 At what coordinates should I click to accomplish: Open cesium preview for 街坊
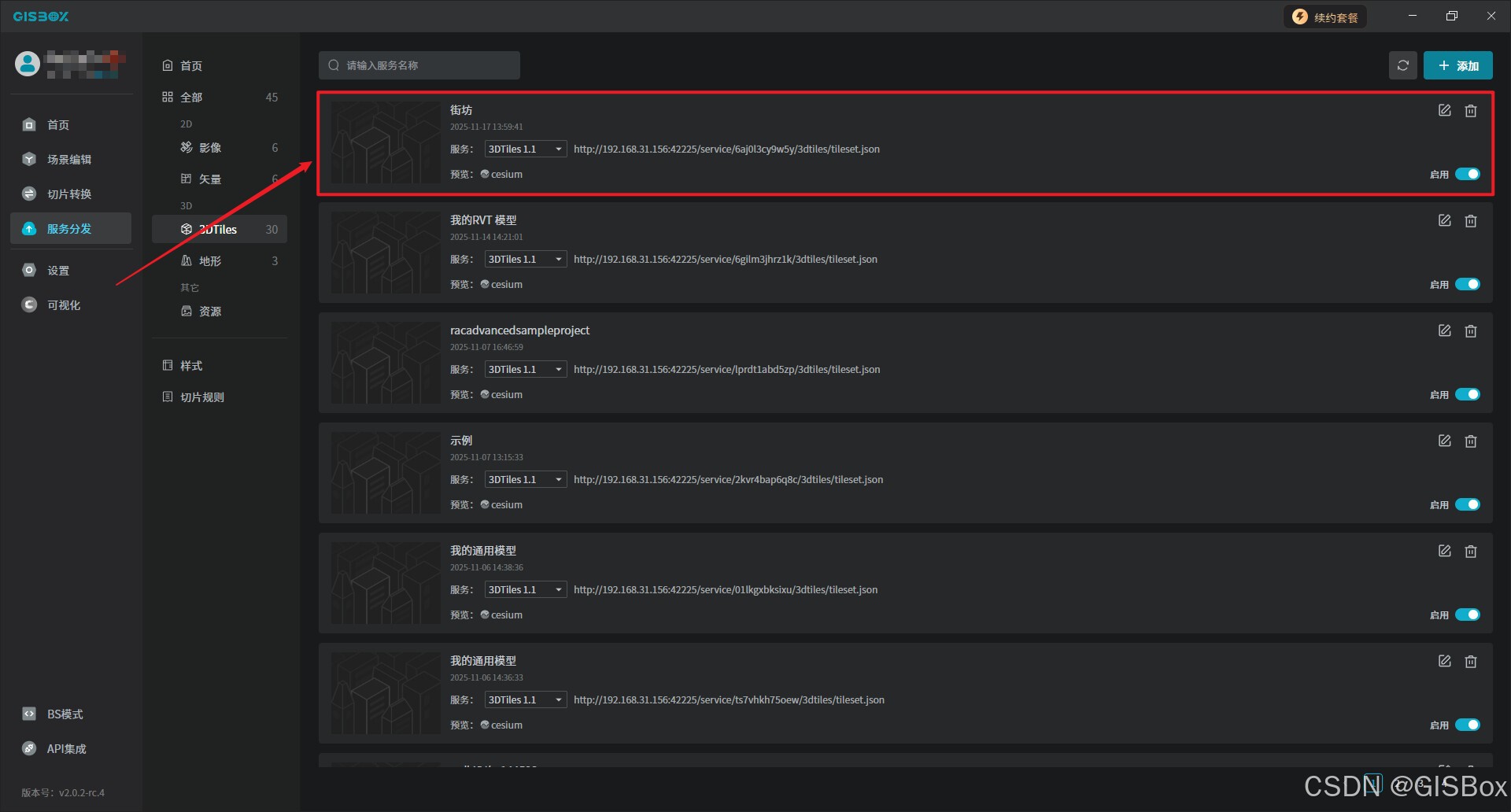[x=501, y=175]
